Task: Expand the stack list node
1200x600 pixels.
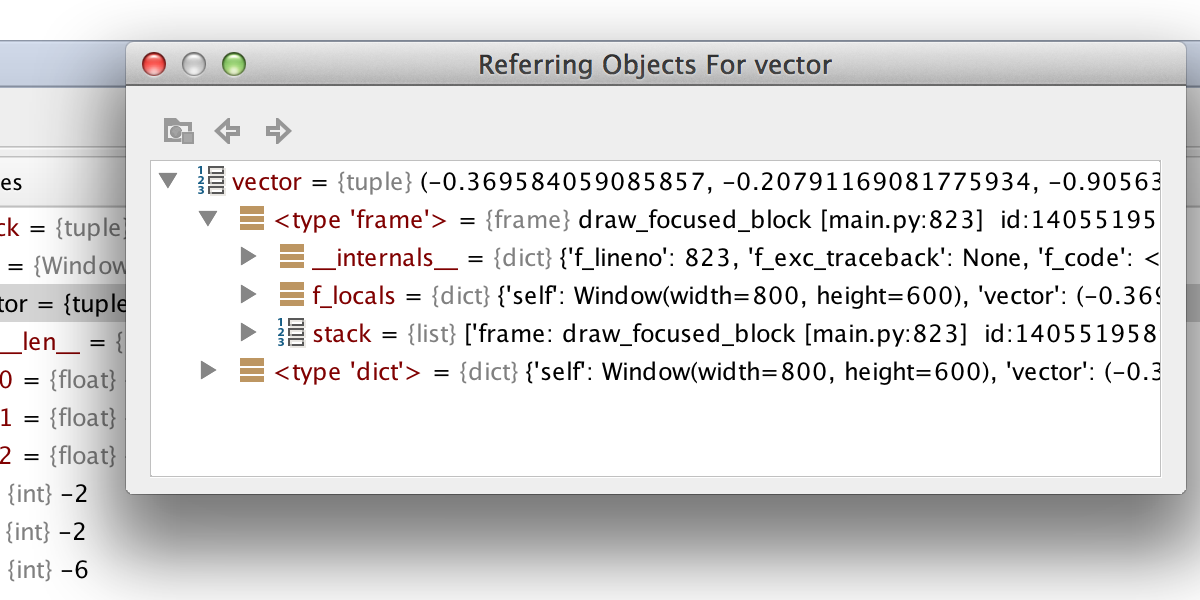Action: point(250,333)
